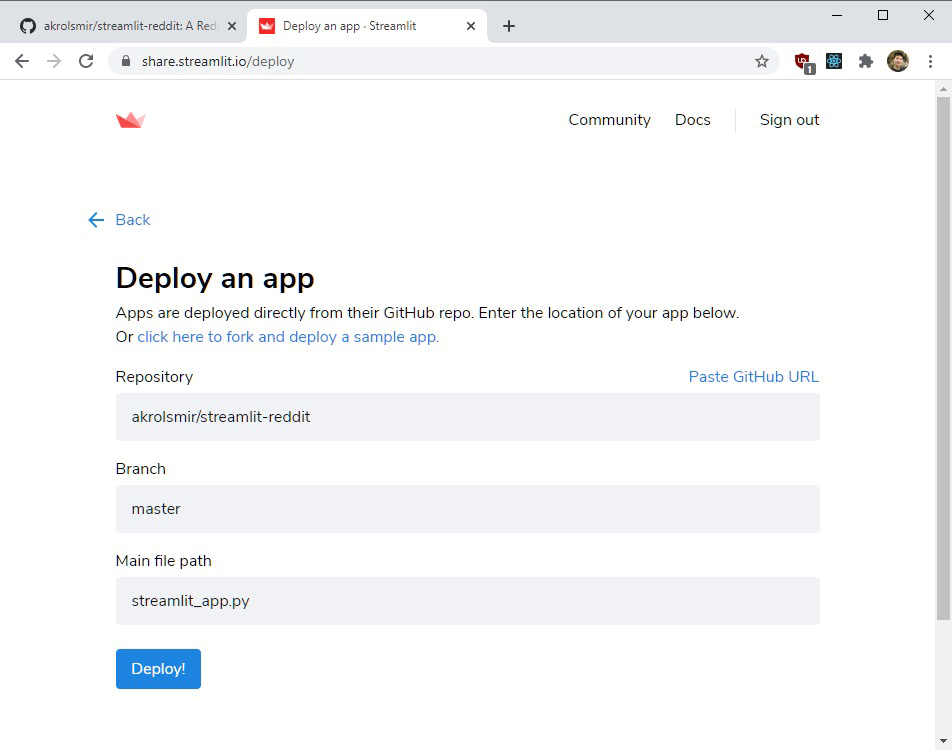The height and width of the screenshot is (750, 952).
Task: Focus the Branch input field
Action: coord(468,509)
